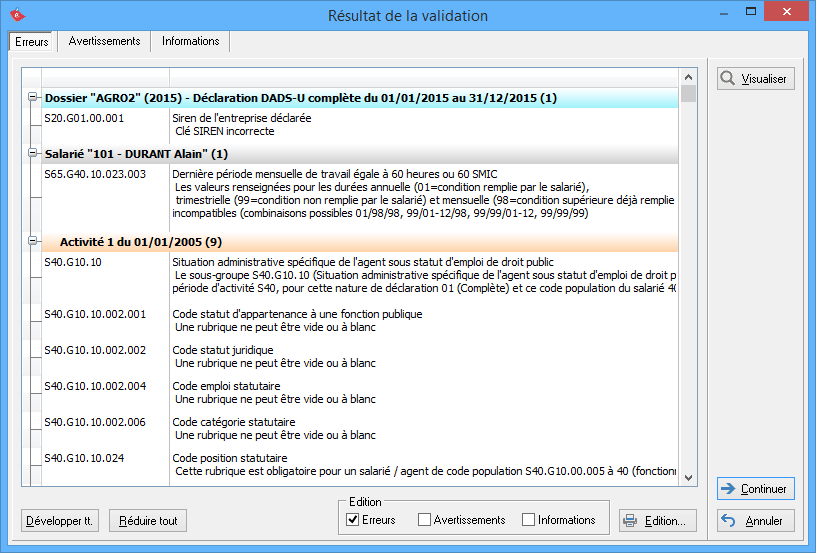
Task: Open the Informations tab
Action: coord(190,41)
